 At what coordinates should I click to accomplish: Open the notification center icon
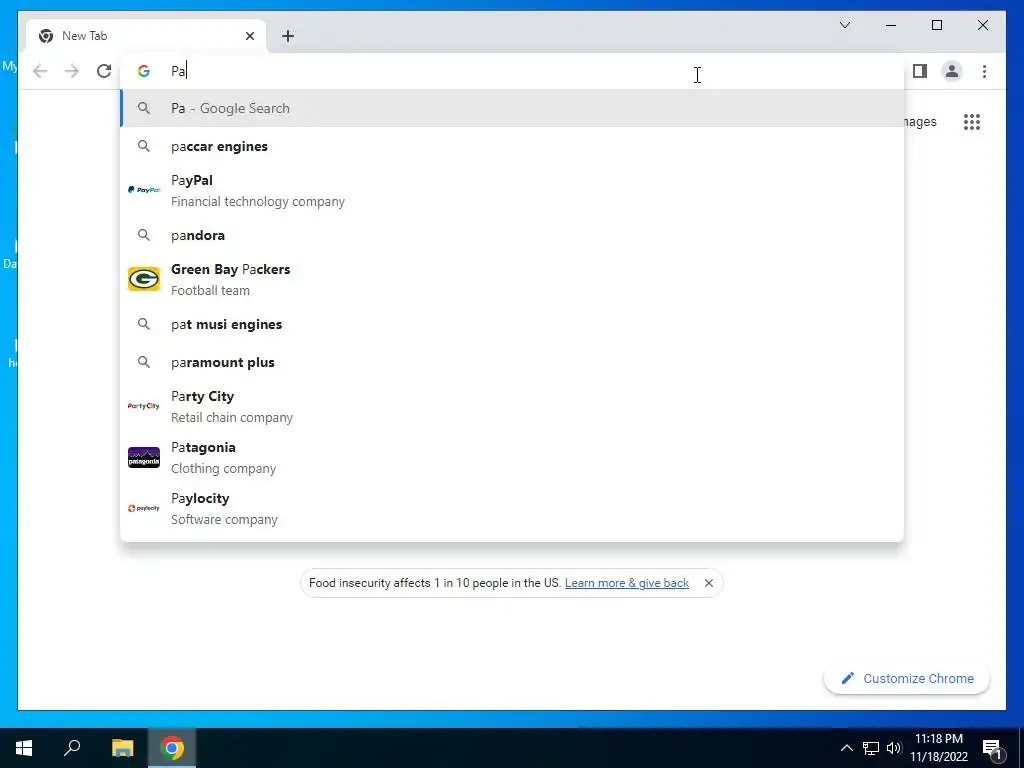tap(993, 749)
